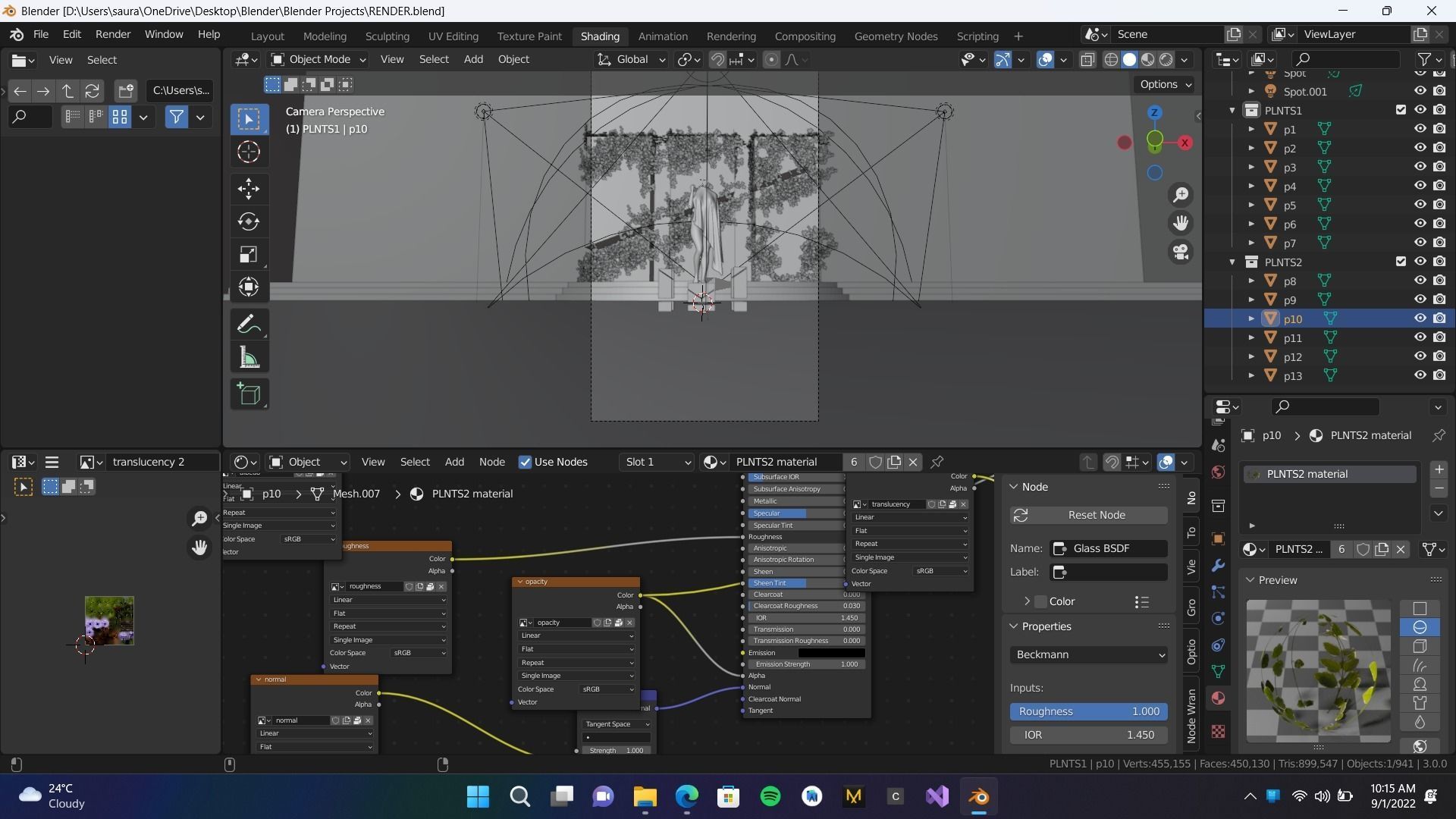
Task: Select the Rotate tool icon
Action: point(249,221)
